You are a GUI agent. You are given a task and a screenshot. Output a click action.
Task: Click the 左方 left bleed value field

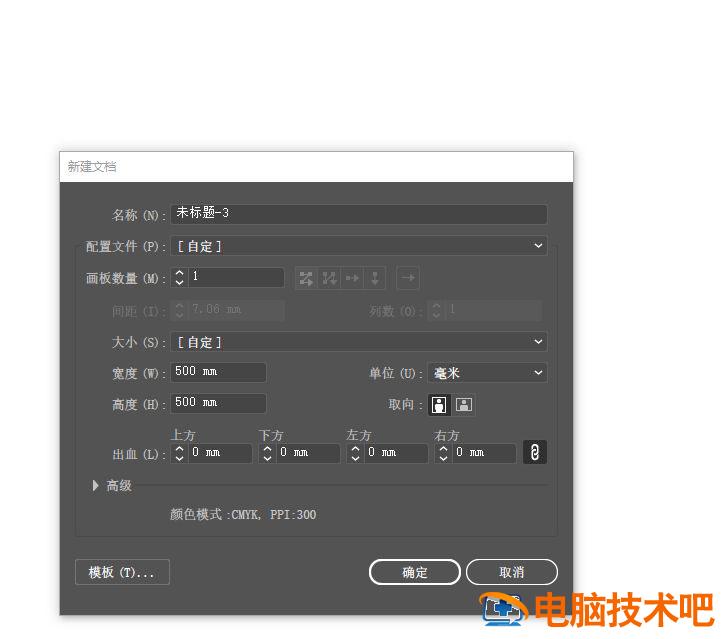(x=396, y=453)
